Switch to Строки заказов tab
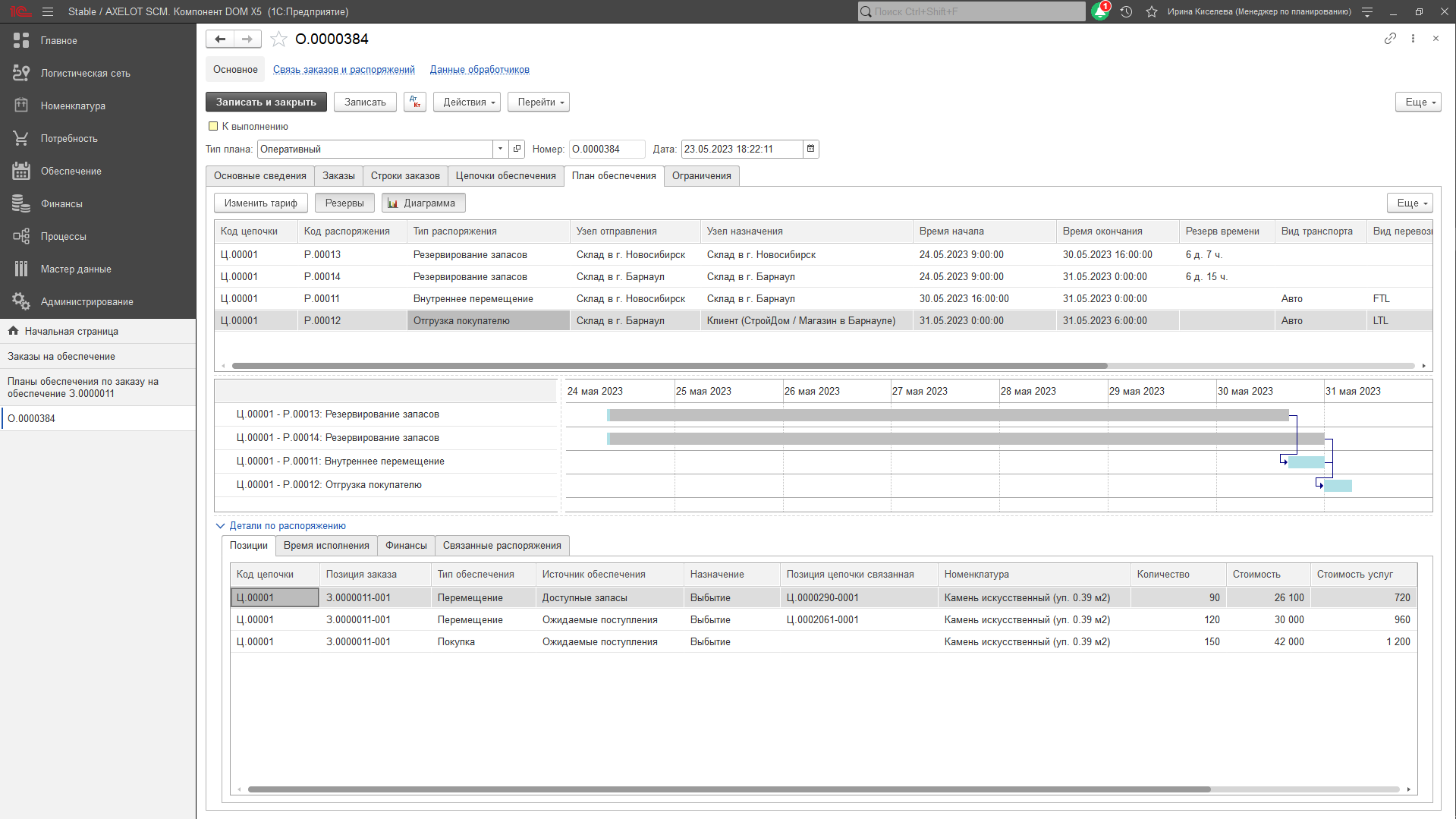Screen dimensions: 1456x819 [405, 175]
